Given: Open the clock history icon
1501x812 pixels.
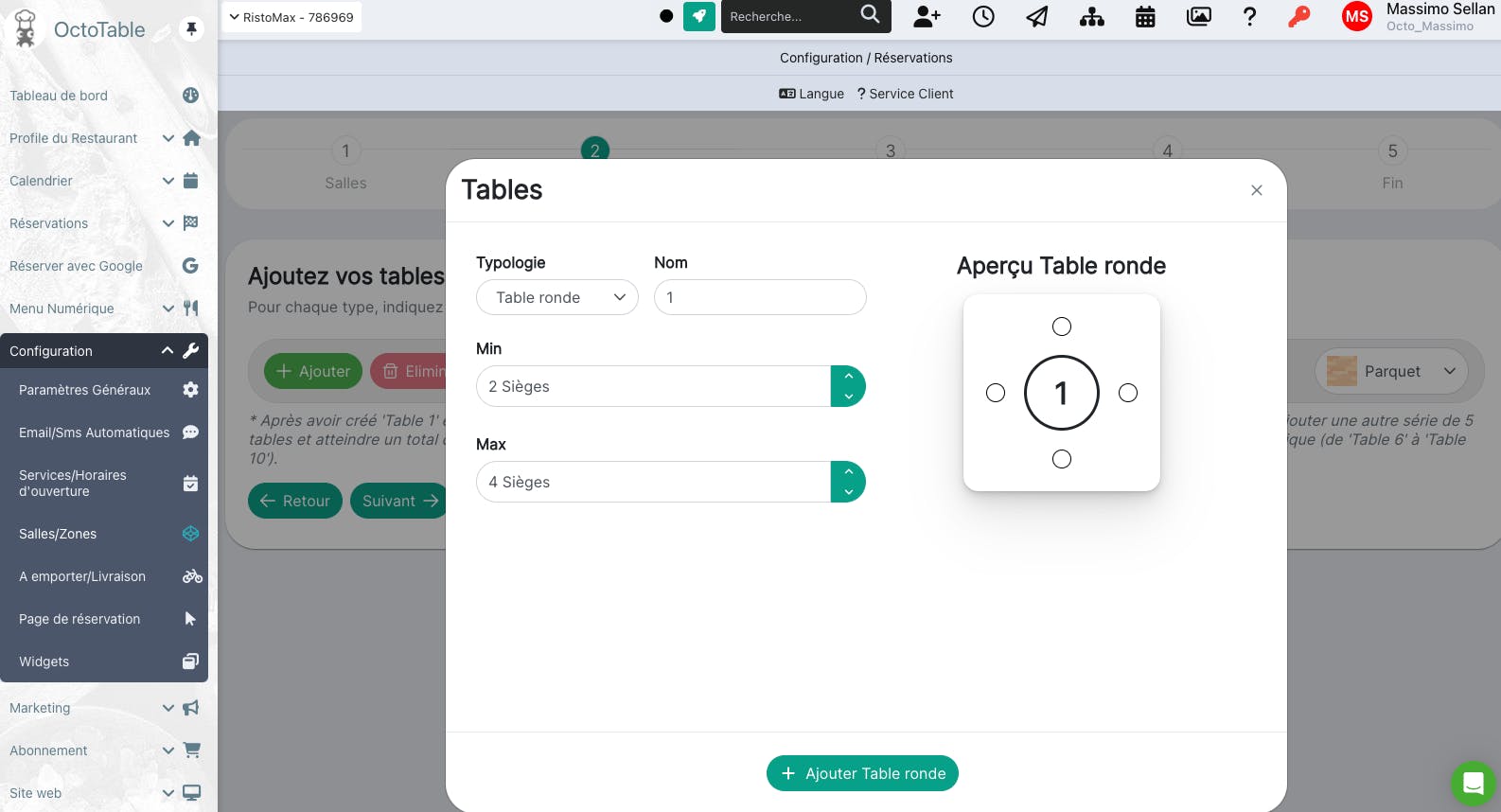Looking at the screenshot, I should 983,16.
